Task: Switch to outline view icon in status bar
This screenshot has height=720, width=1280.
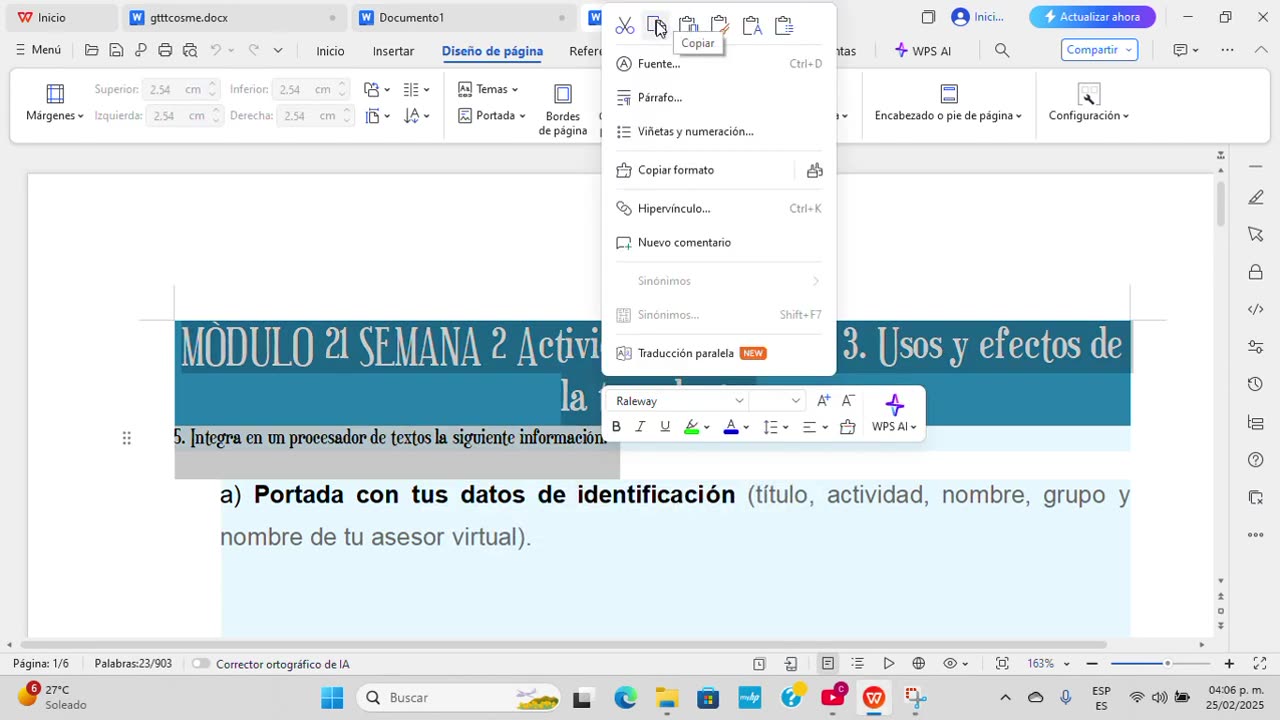Action: tap(857, 663)
